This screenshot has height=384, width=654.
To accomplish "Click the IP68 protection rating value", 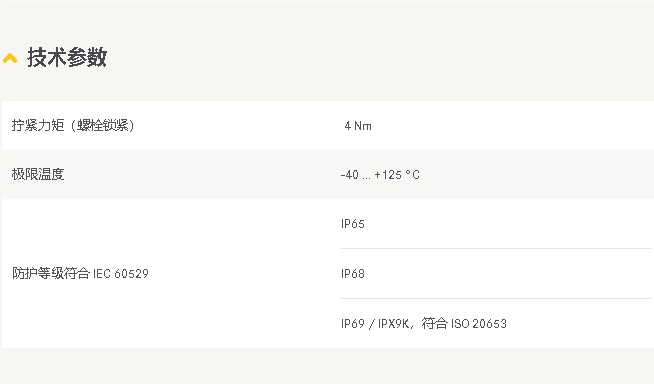I will click(x=353, y=274).
